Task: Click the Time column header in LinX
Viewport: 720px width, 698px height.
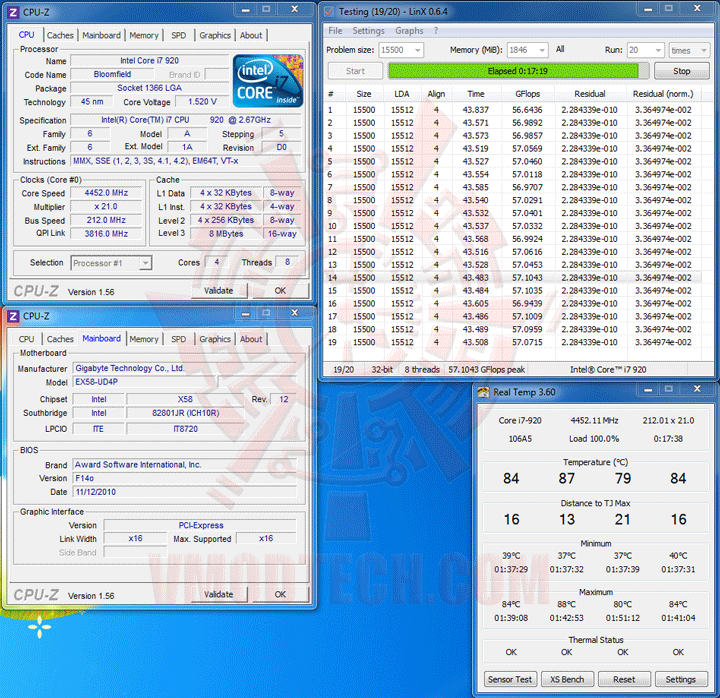Action: [x=476, y=94]
